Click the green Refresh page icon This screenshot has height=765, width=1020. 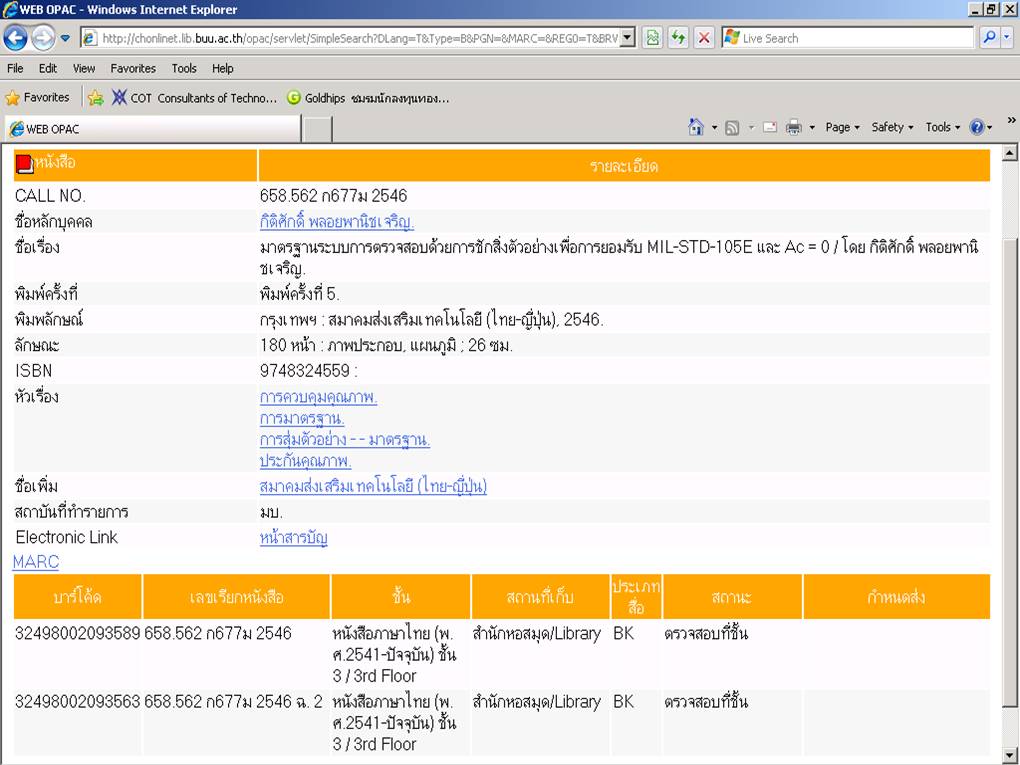[678, 38]
